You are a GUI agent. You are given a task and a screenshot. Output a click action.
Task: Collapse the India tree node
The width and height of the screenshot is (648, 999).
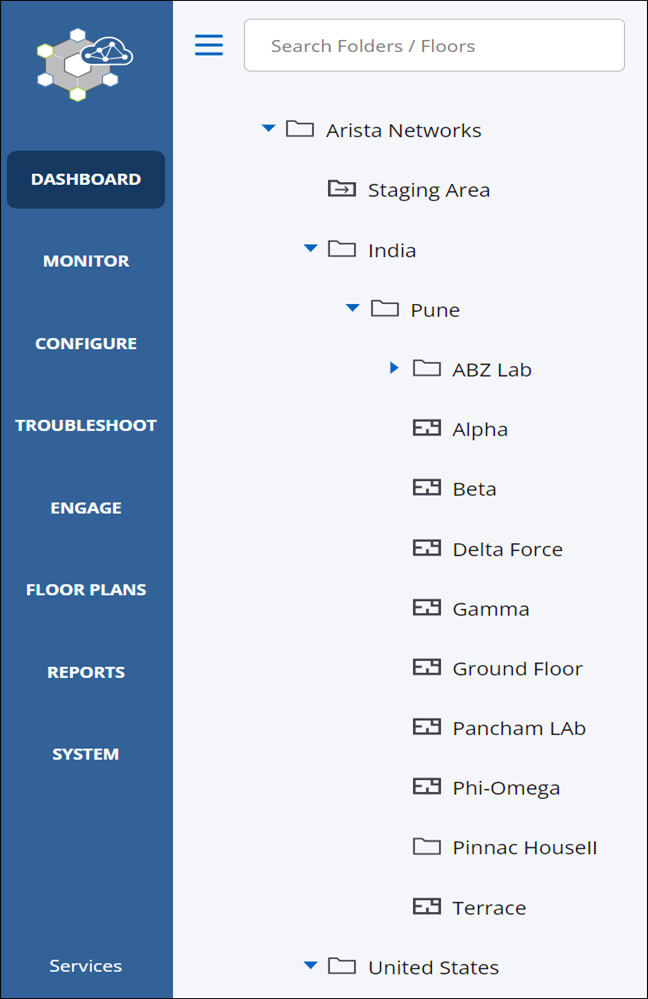310,248
